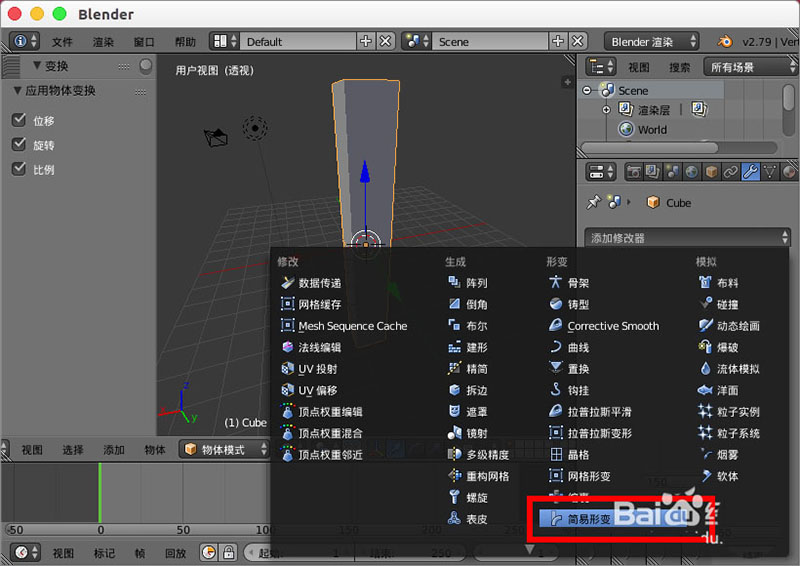This screenshot has height=566, width=800.
Task: Open the object properties cube tab
Action: point(711,172)
